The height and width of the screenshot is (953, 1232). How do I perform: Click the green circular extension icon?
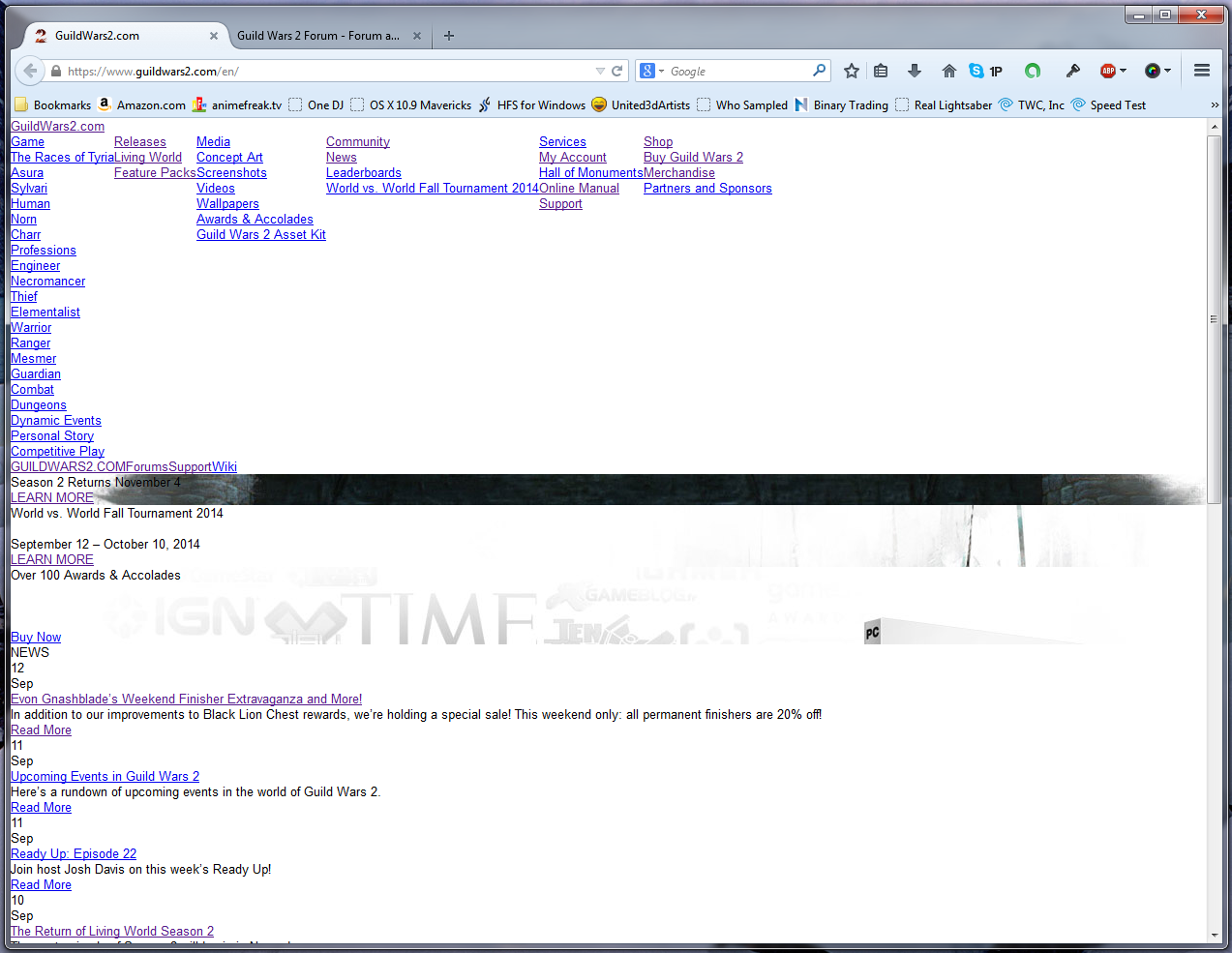[1033, 71]
